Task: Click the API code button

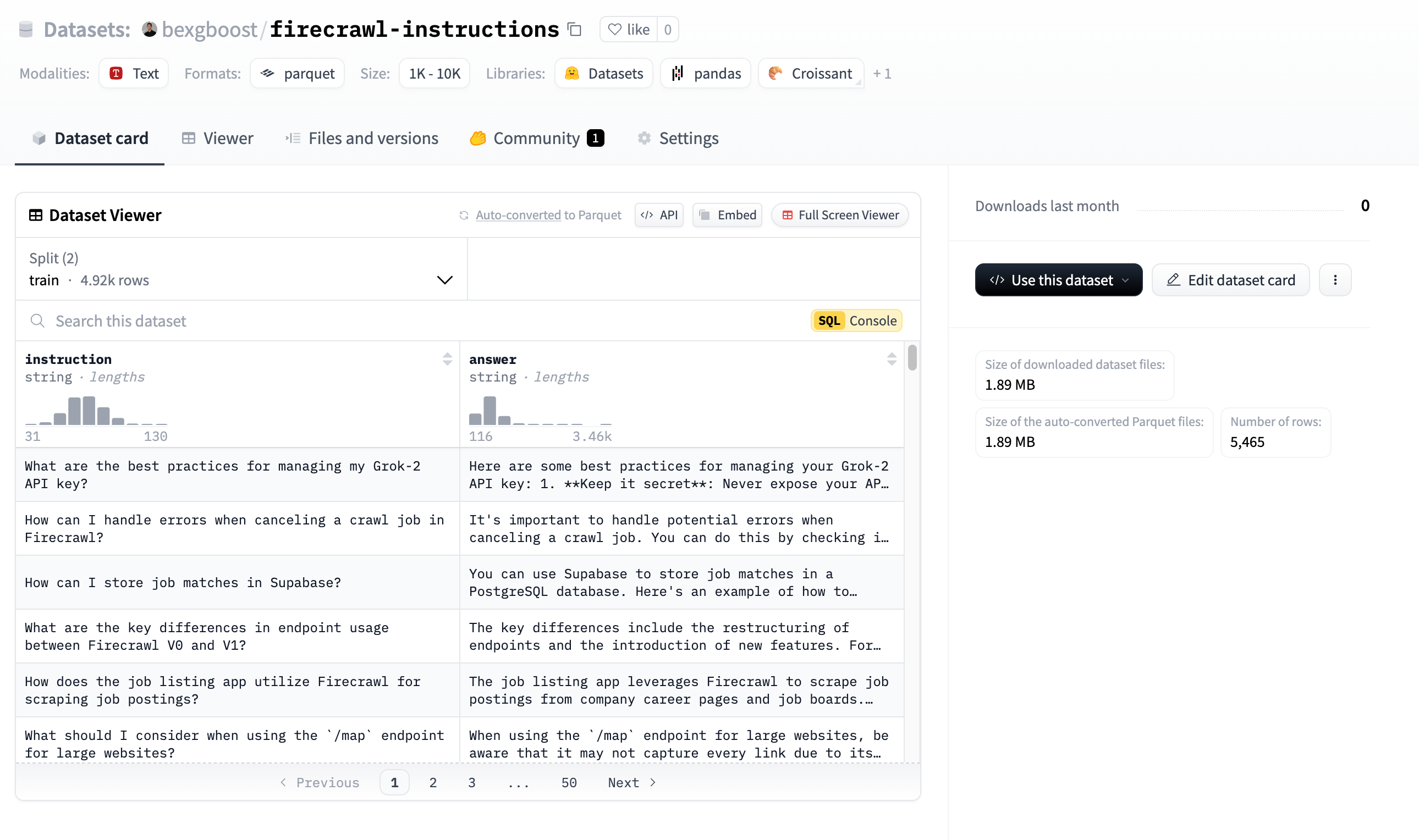Action: pyautogui.click(x=658, y=215)
